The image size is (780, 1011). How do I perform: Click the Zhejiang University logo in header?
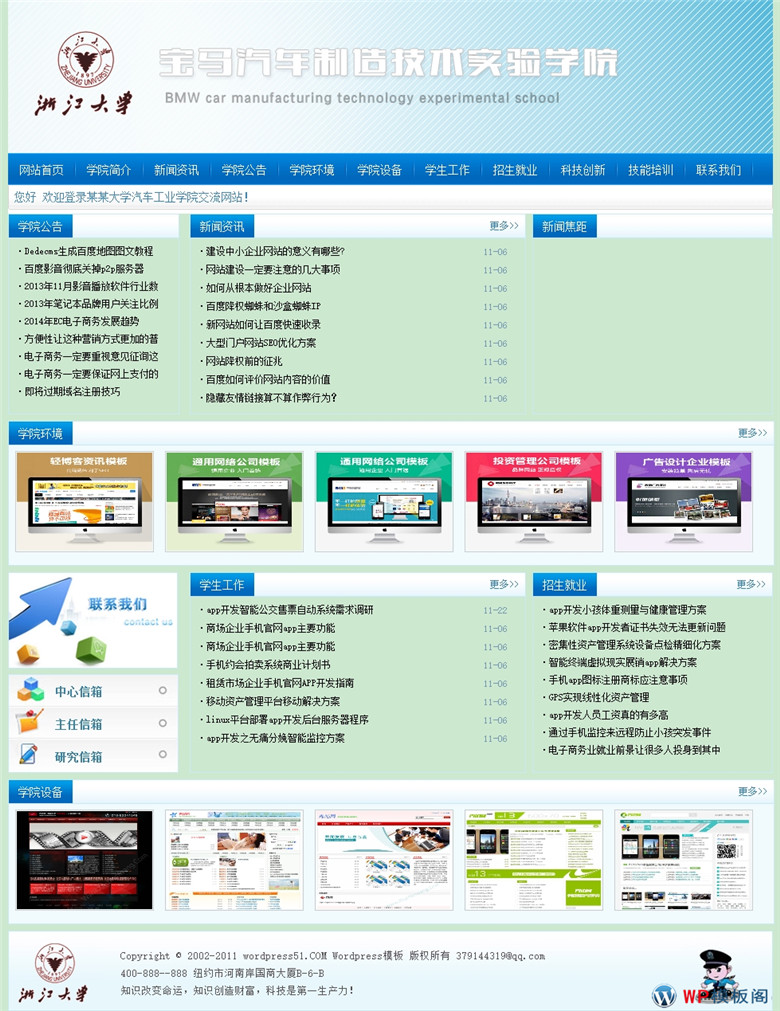click(84, 74)
